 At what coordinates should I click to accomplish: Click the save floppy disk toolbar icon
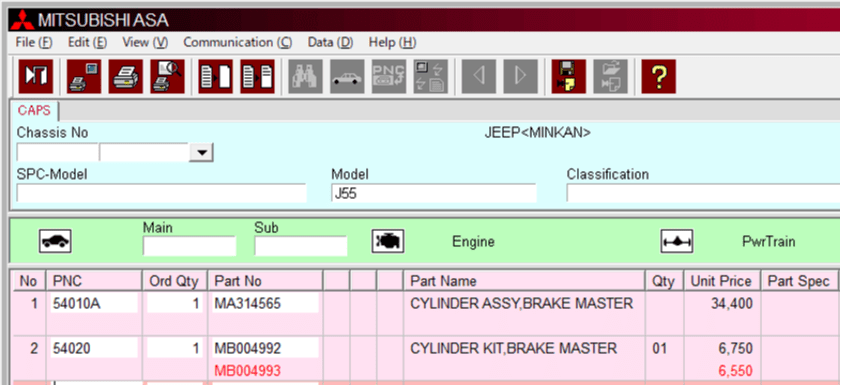(569, 76)
